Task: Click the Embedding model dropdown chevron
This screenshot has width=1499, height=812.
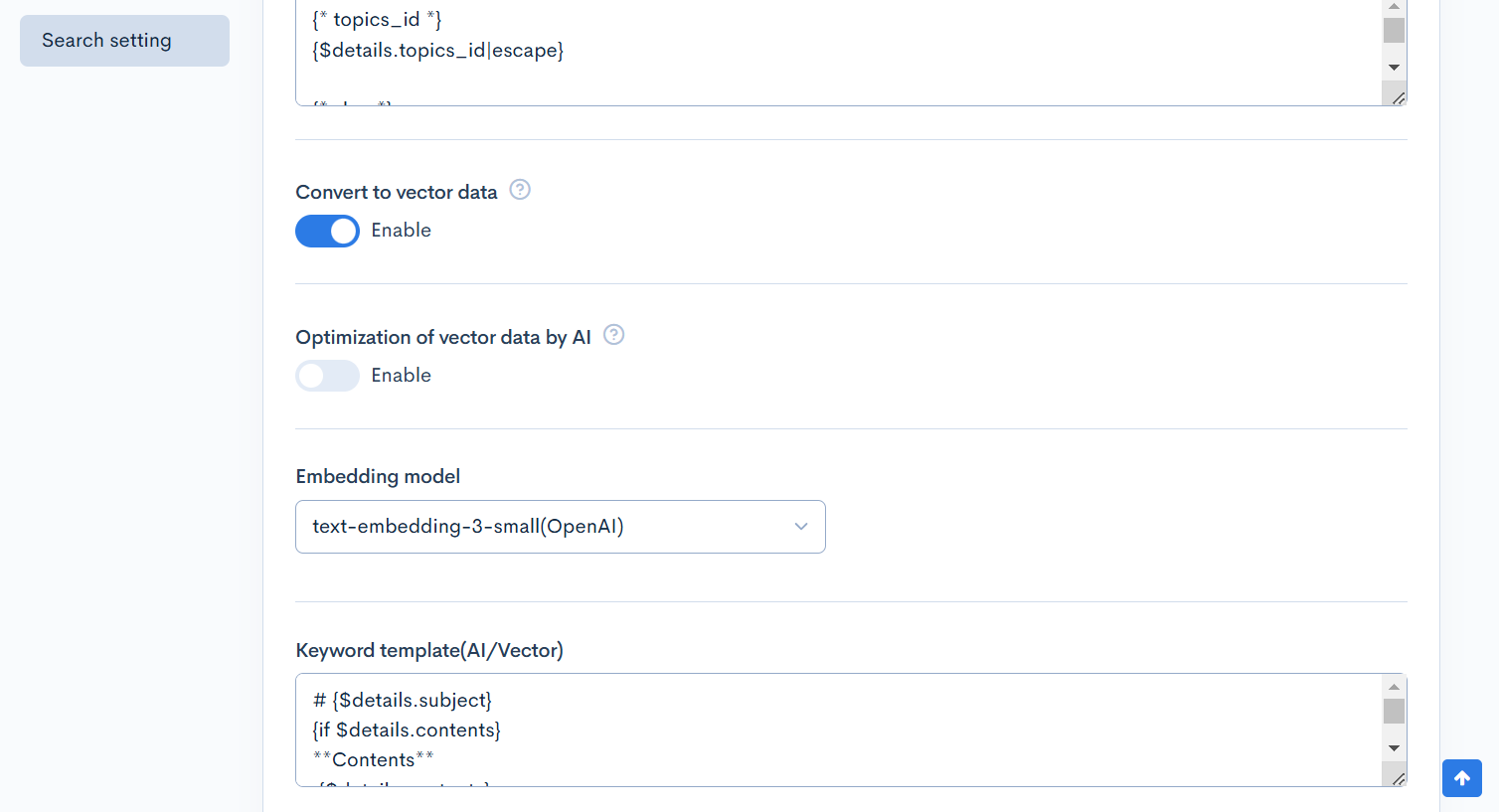Action: point(801,527)
